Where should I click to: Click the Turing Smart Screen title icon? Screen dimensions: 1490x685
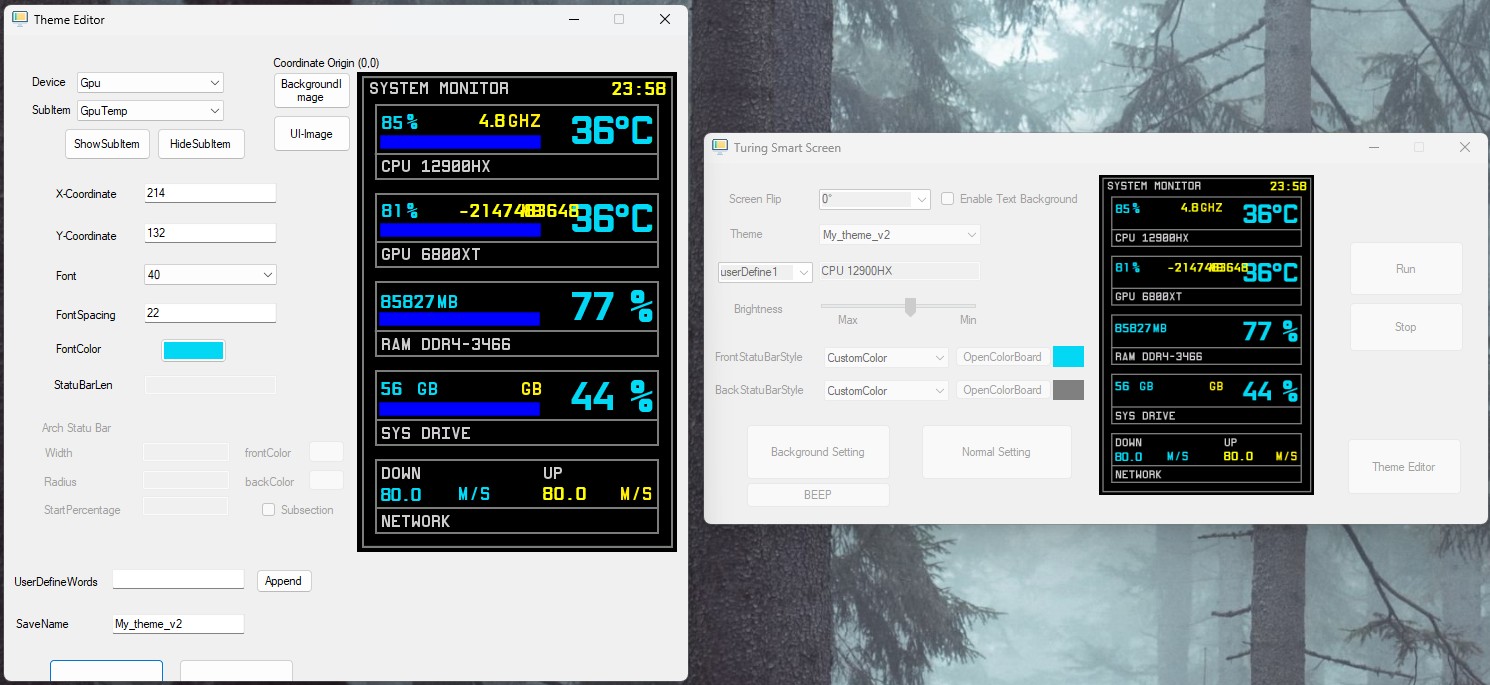(x=719, y=147)
